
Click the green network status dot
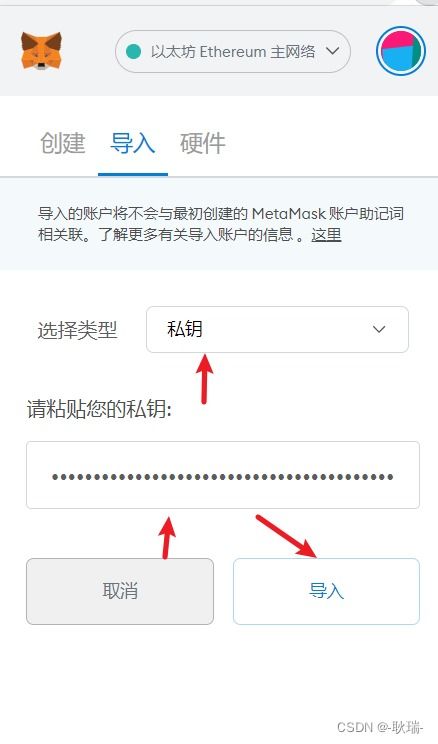tap(134, 51)
